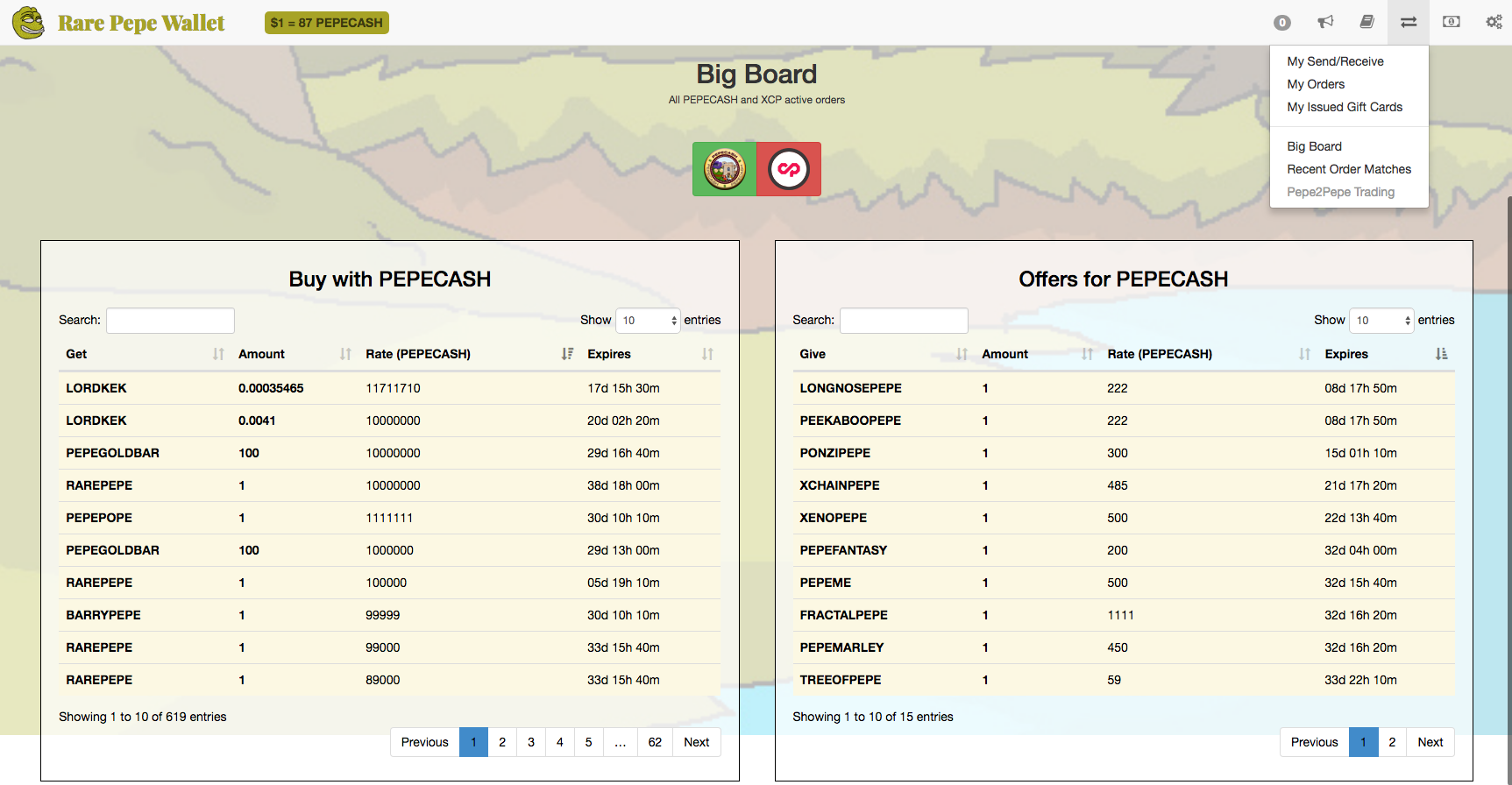Go to page 4 of Buy table
Viewport: 1512px width, 785px height.
click(560, 742)
